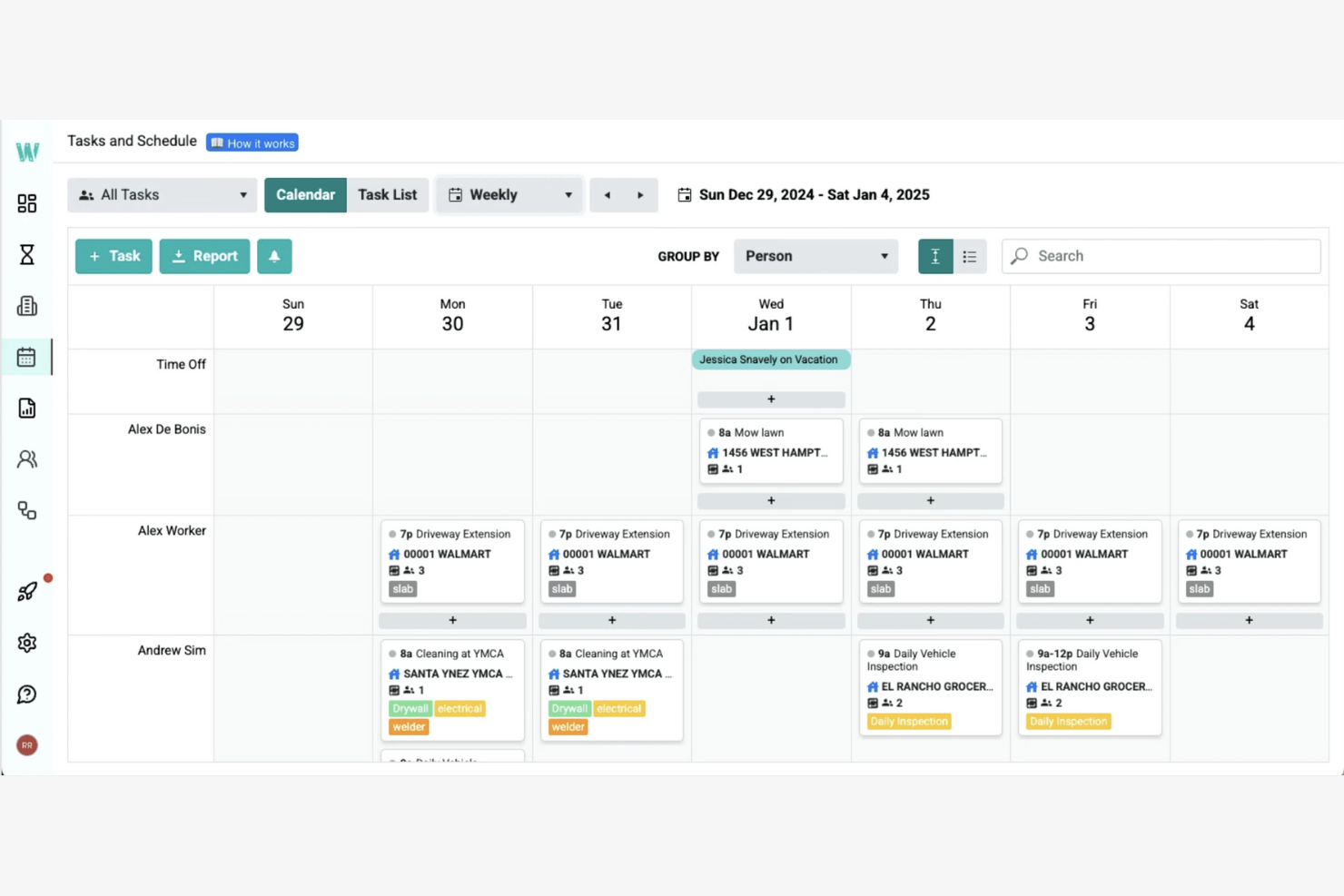Select the Calendar icon in the left sidebar
1344x896 pixels.
(x=27, y=357)
